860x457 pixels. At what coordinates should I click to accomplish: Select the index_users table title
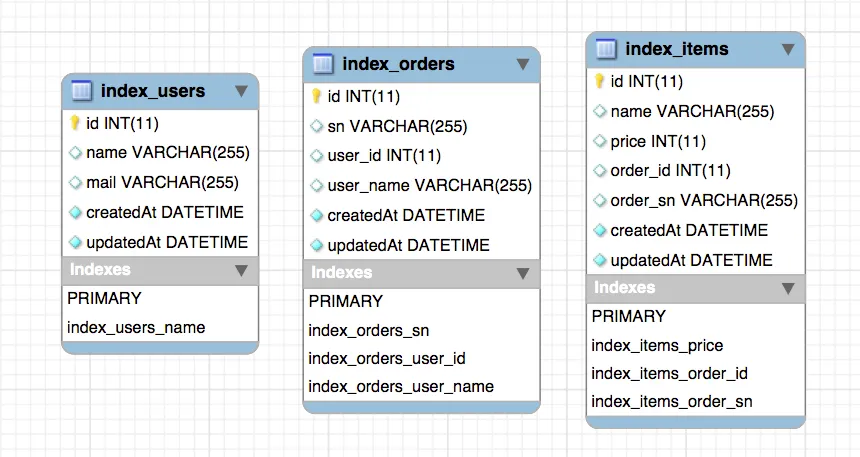153,91
